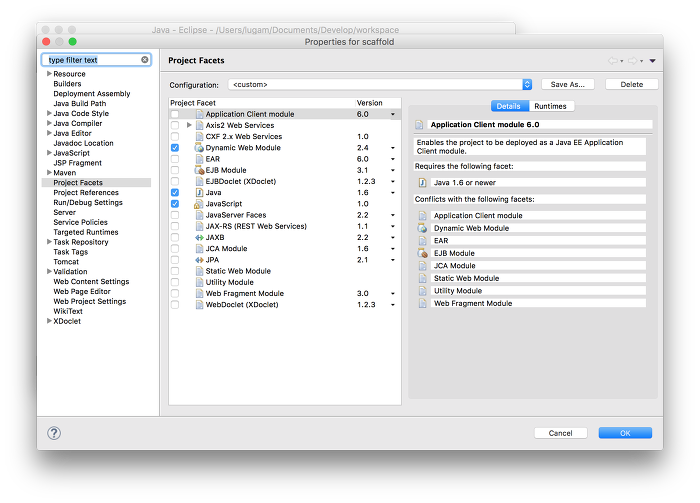Click Dynamic Web Module conflict icon in Details
The image size is (700, 503).
pyautogui.click(x=422, y=228)
